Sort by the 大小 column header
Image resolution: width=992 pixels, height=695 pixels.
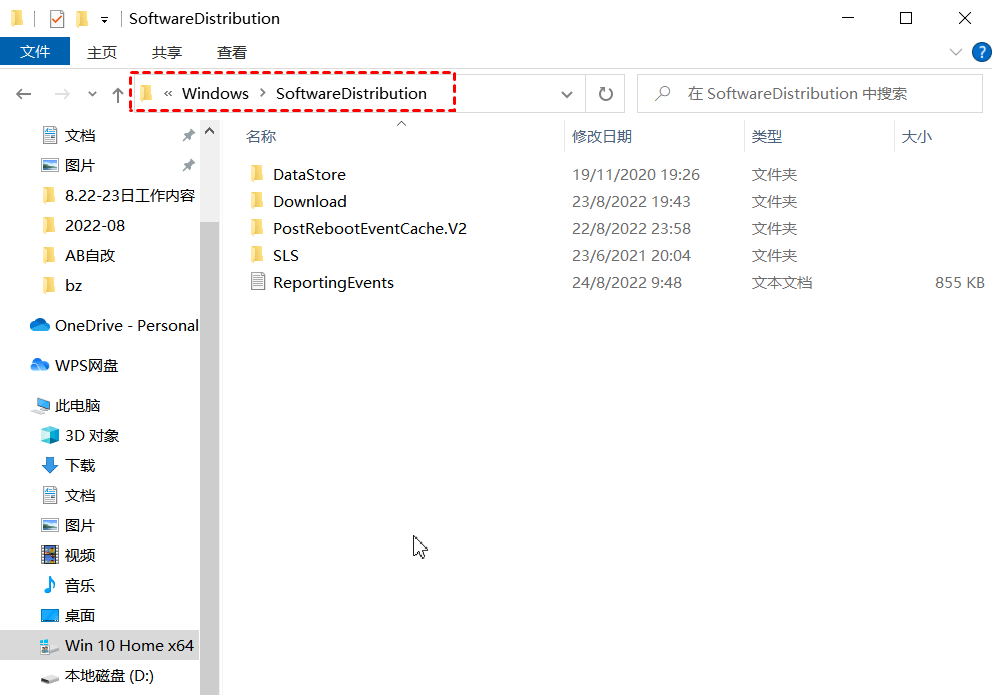click(x=916, y=137)
